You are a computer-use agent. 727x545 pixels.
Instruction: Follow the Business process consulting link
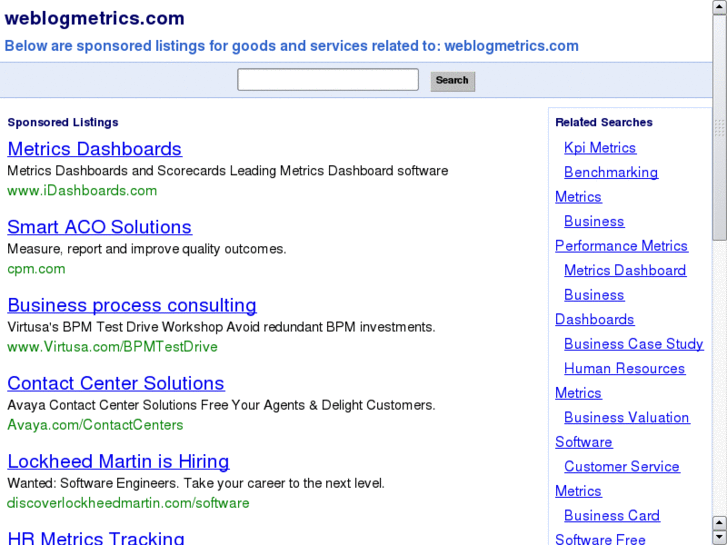coord(131,305)
